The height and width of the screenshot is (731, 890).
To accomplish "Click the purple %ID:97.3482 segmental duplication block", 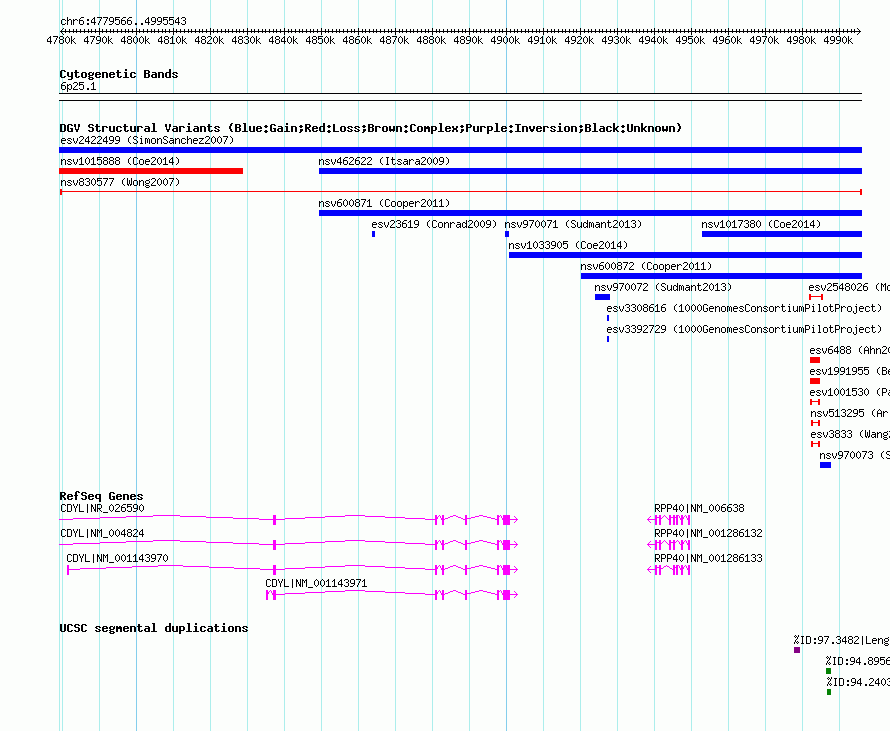I will click(x=797, y=650).
